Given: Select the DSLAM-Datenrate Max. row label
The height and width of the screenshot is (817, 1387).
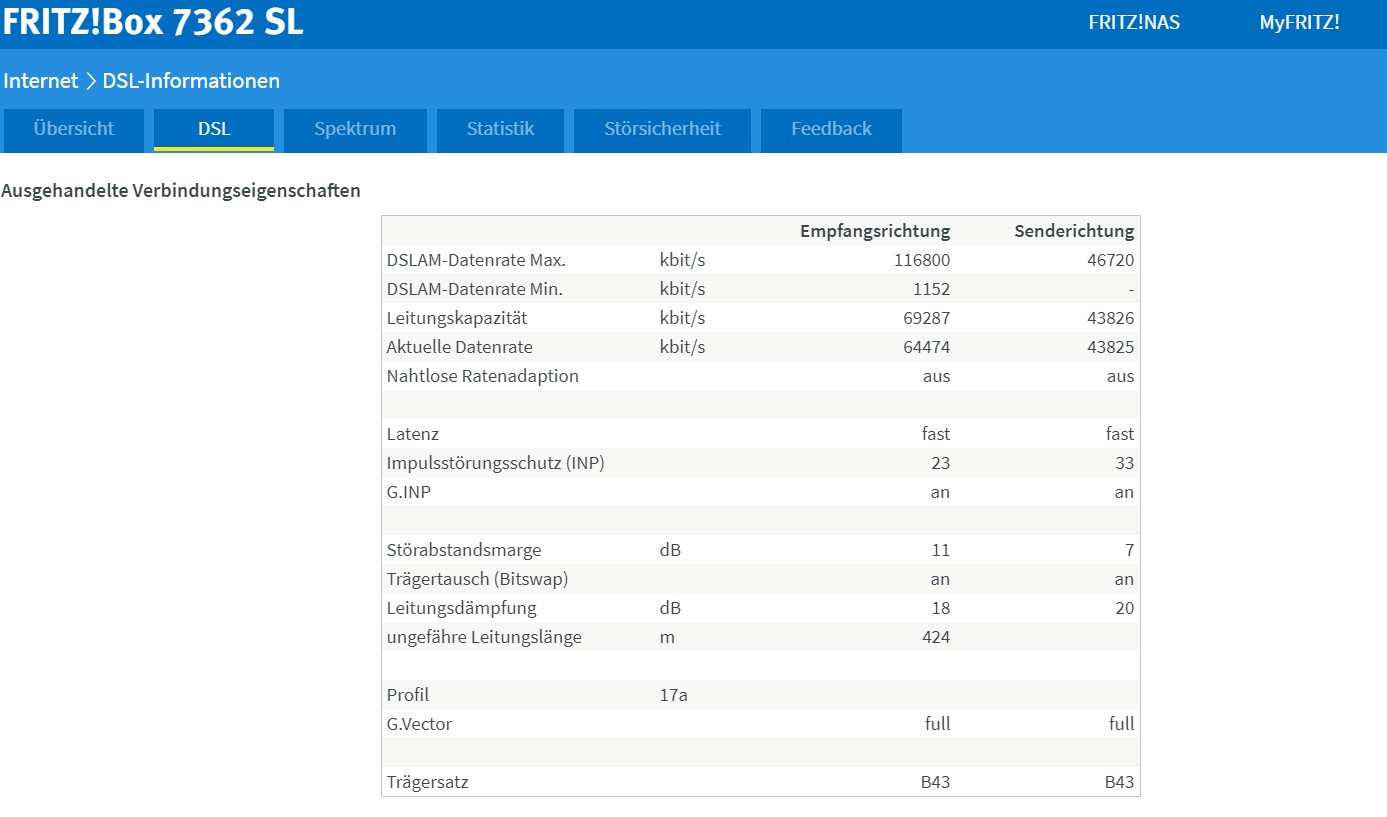Looking at the screenshot, I should point(476,260).
